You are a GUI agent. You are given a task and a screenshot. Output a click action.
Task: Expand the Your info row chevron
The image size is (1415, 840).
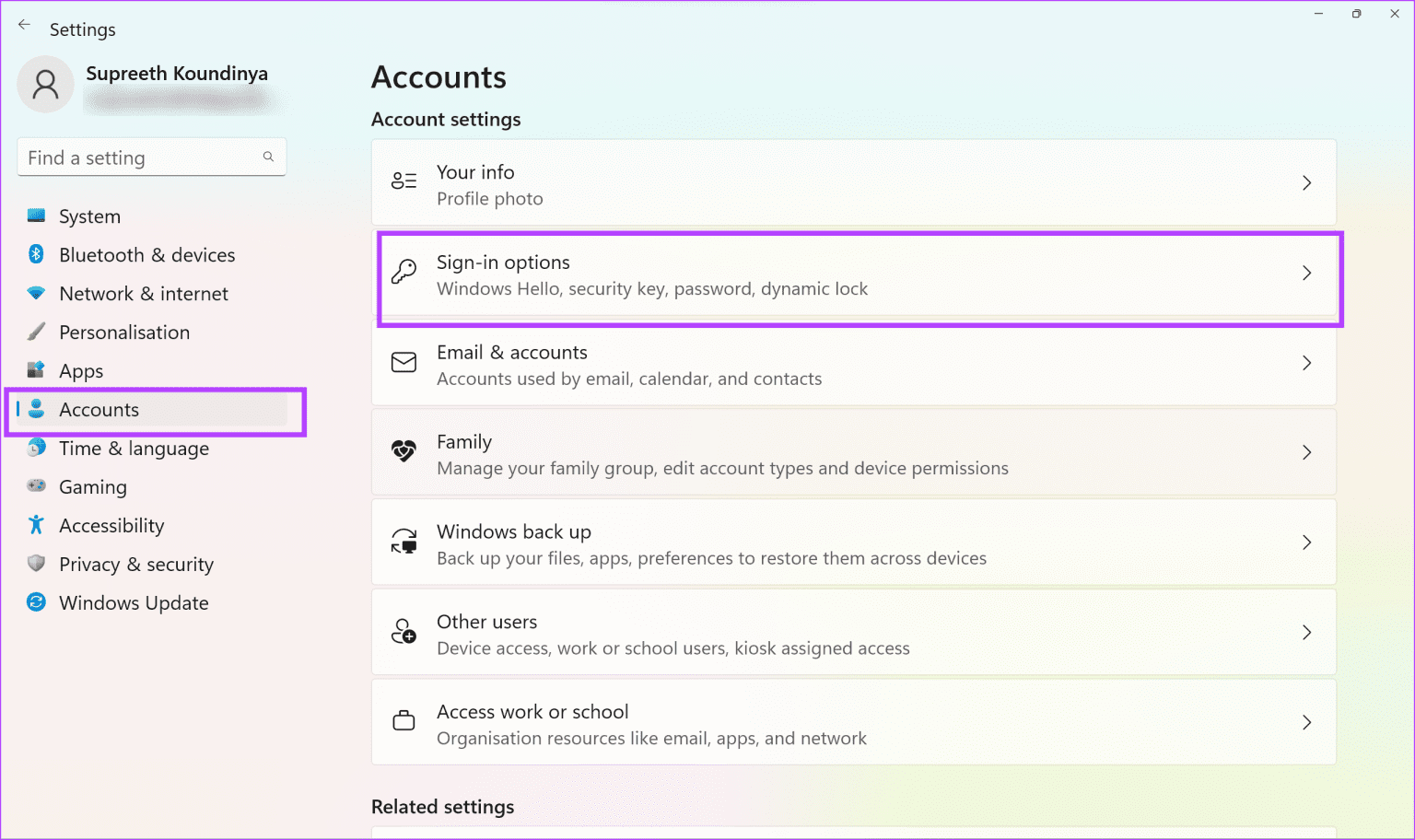pos(1306,183)
